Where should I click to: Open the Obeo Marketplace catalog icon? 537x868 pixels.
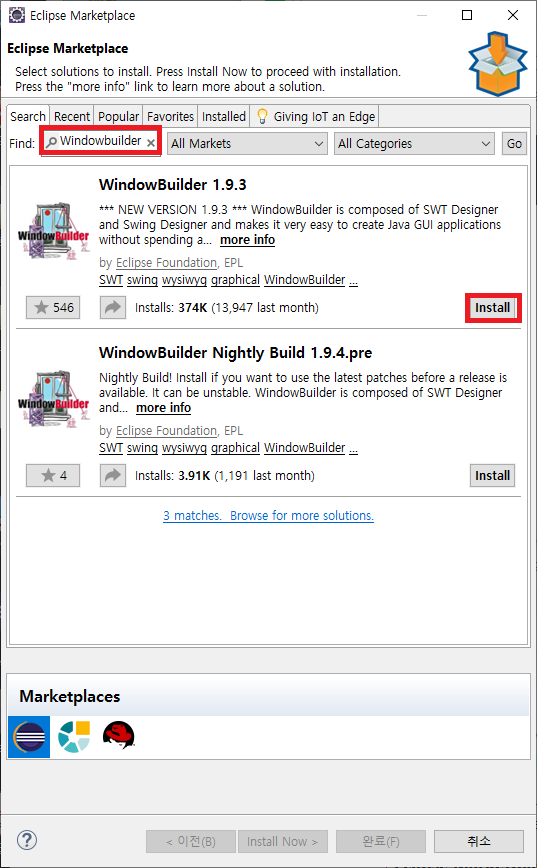pyautogui.click(x=74, y=737)
